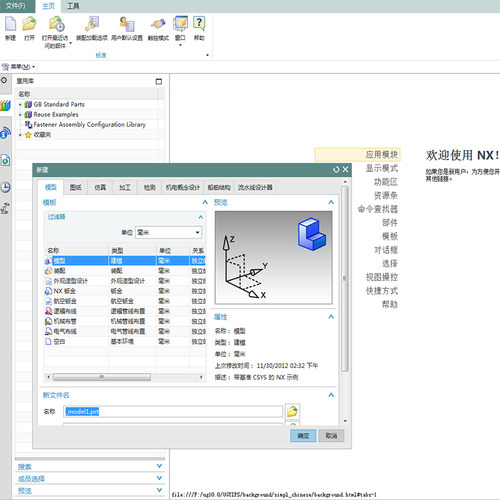This screenshot has width=500, height=500.
Task: Select the 逻辑布线 template row
Action: (125, 311)
